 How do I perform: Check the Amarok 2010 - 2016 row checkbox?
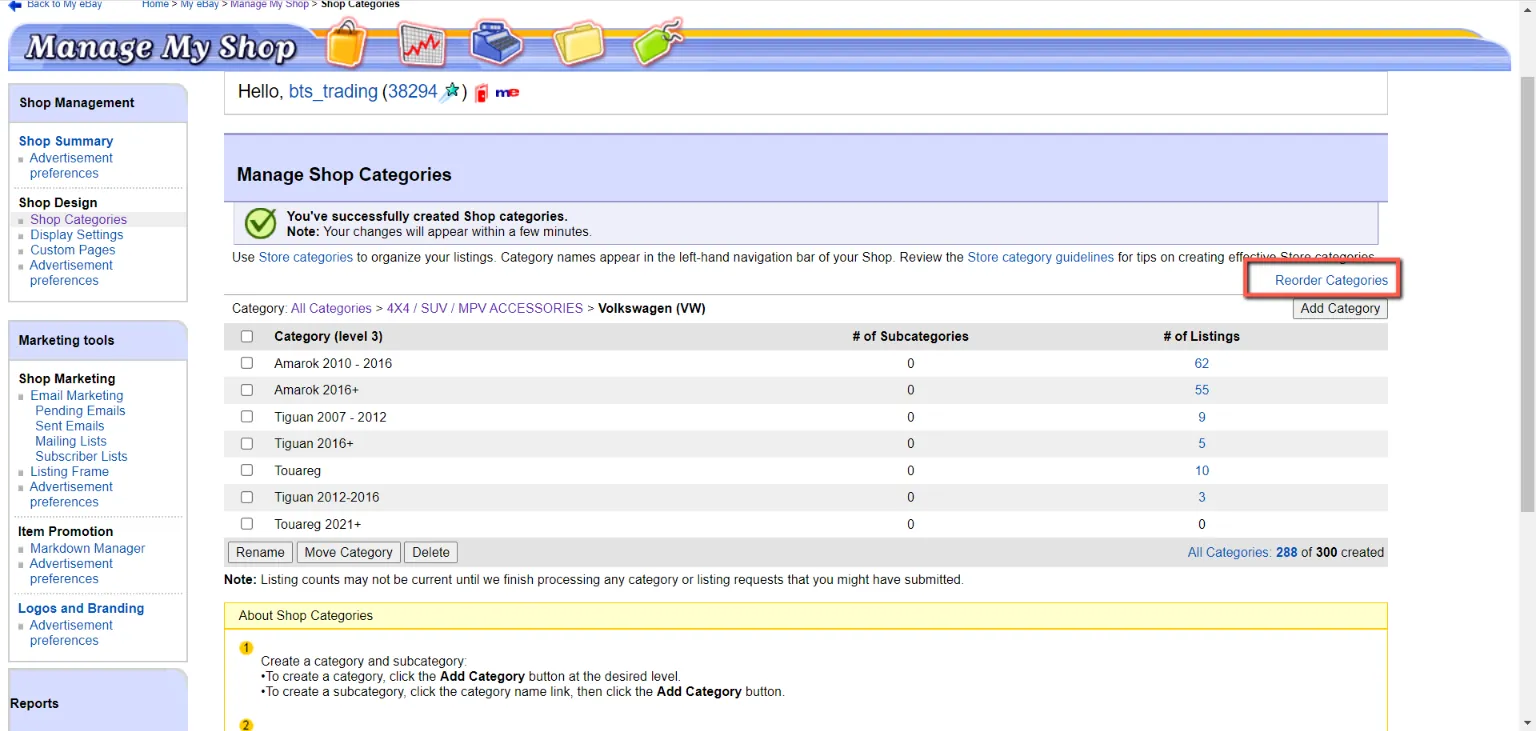click(247, 363)
